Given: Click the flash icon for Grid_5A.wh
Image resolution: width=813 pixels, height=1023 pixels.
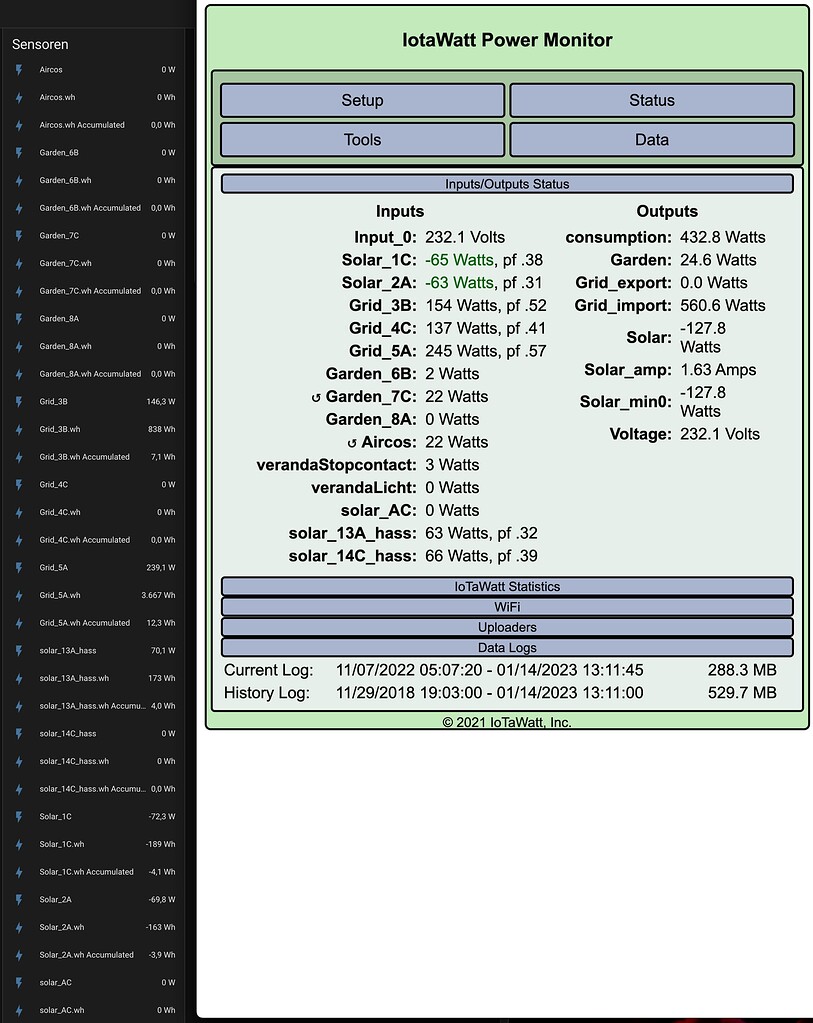Looking at the screenshot, I should (19, 595).
